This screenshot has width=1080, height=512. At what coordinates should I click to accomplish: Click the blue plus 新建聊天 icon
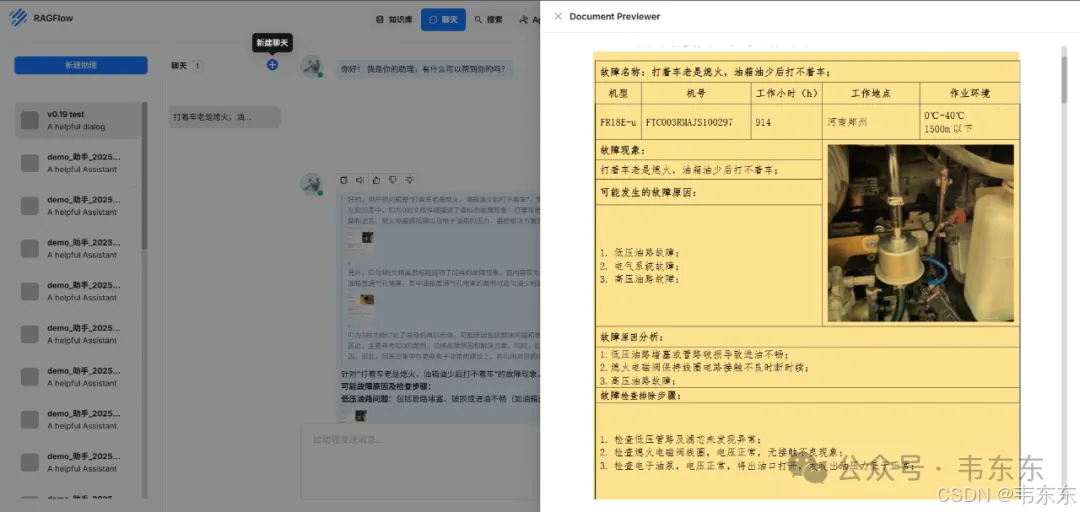point(272,65)
